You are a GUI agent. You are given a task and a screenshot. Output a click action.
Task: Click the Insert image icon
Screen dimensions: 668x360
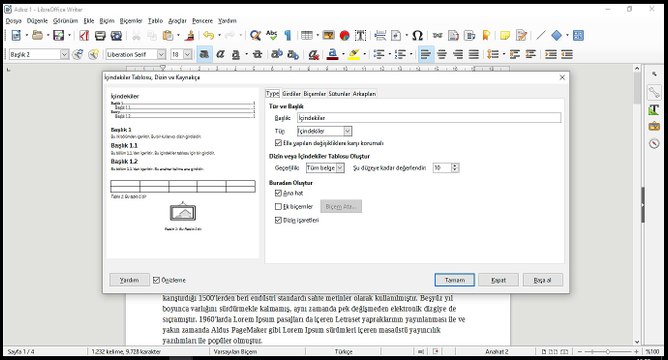tap(328, 35)
